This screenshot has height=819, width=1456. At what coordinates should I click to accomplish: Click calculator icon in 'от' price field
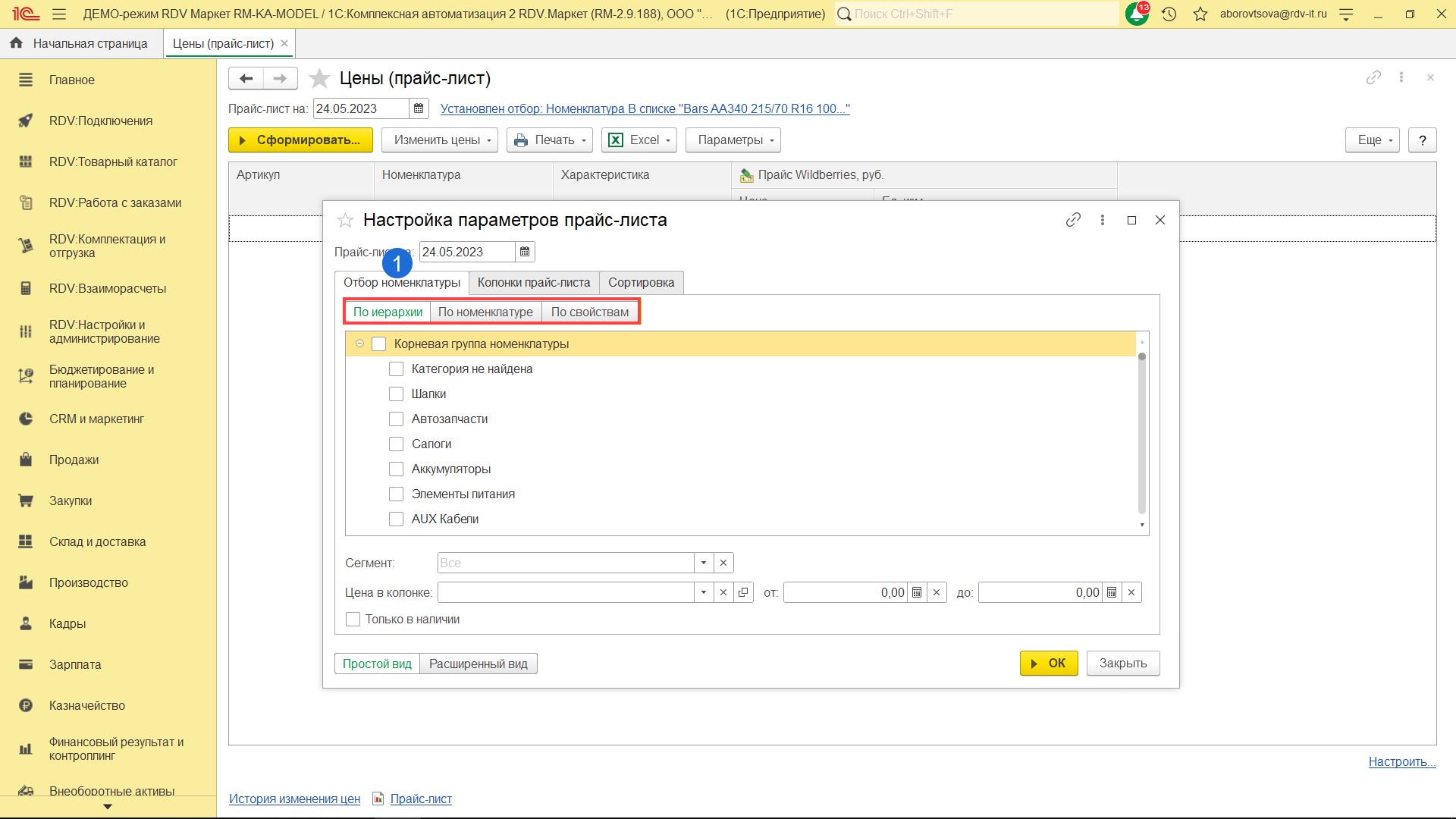tap(917, 592)
